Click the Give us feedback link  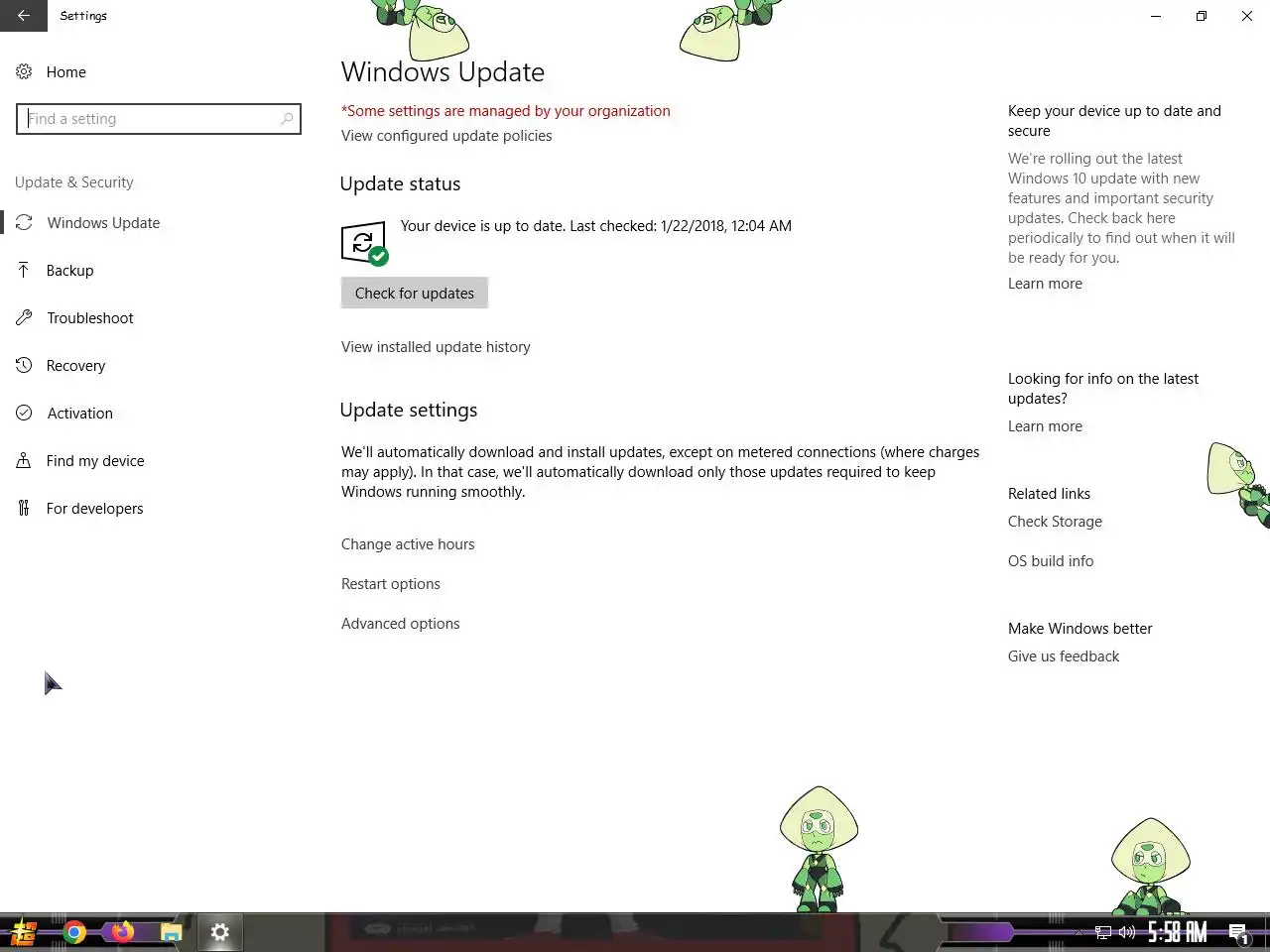point(1064,656)
